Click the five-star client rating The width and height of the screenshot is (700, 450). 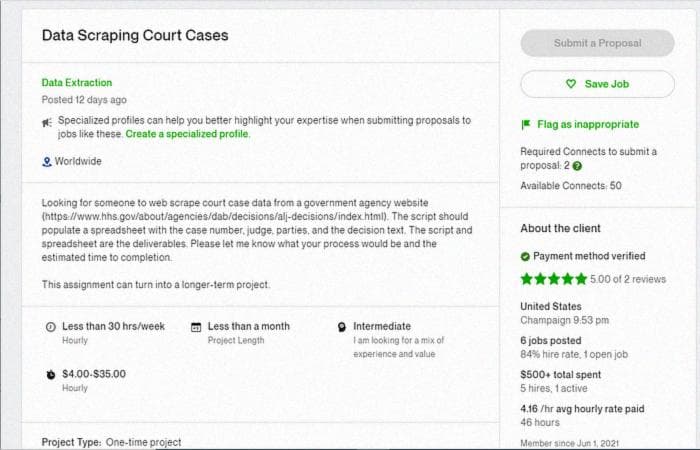click(x=554, y=279)
